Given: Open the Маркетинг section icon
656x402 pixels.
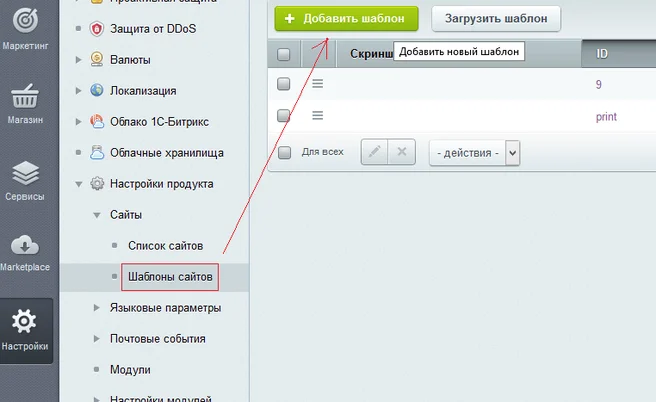Looking at the screenshot, I should (25, 20).
